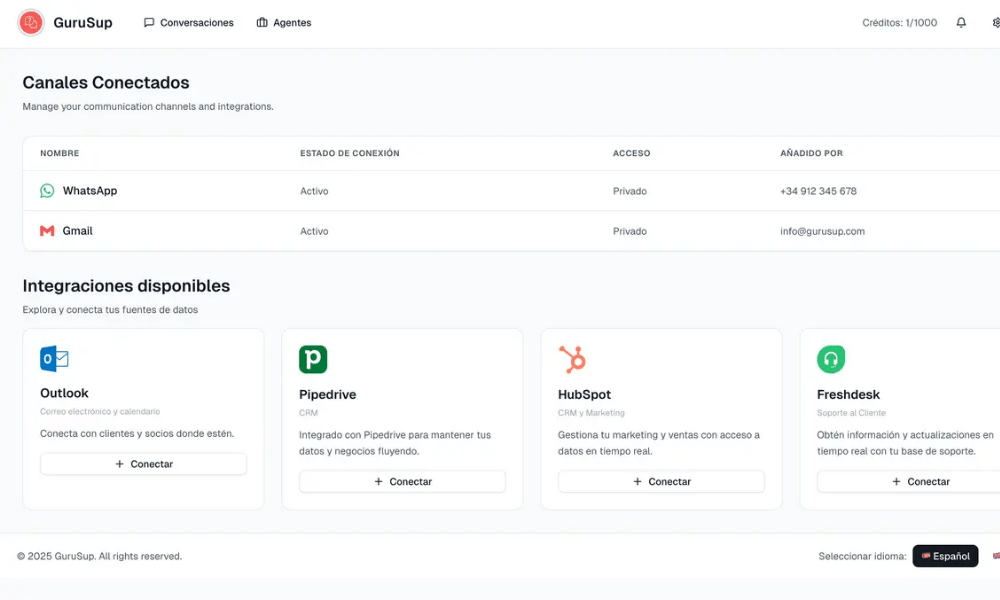Open the Conversaciones menu
This screenshot has width=1000, height=600.
189,23
